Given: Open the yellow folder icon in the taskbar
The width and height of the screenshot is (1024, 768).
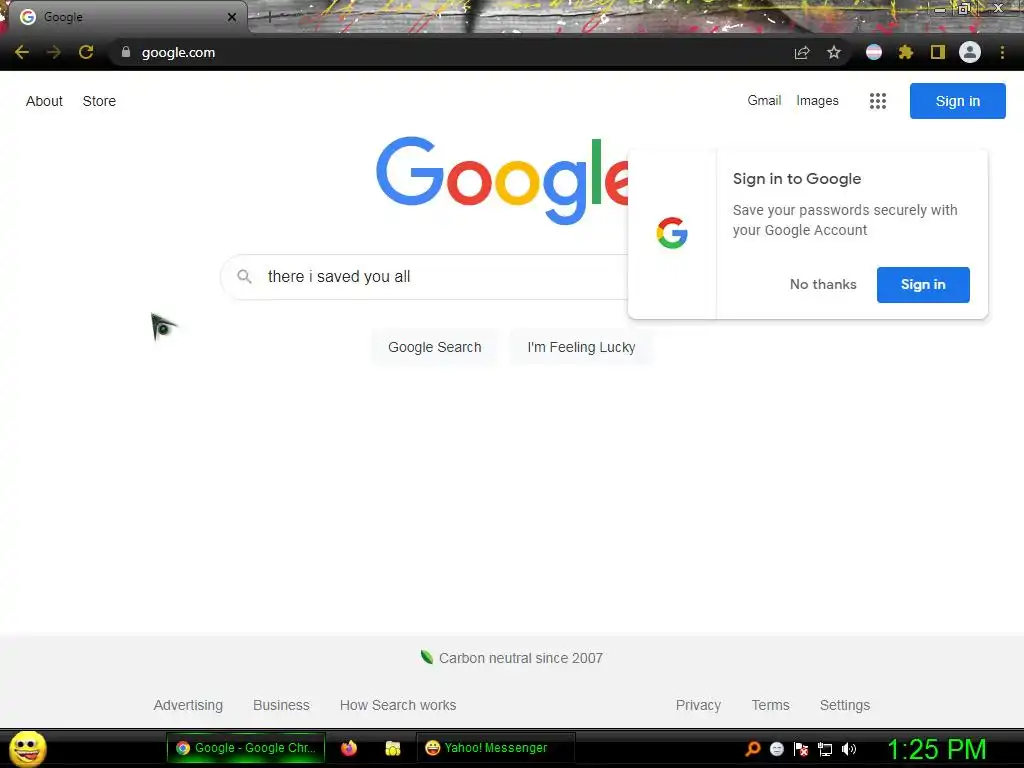Looking at the screenshot, I should (392, 748).
